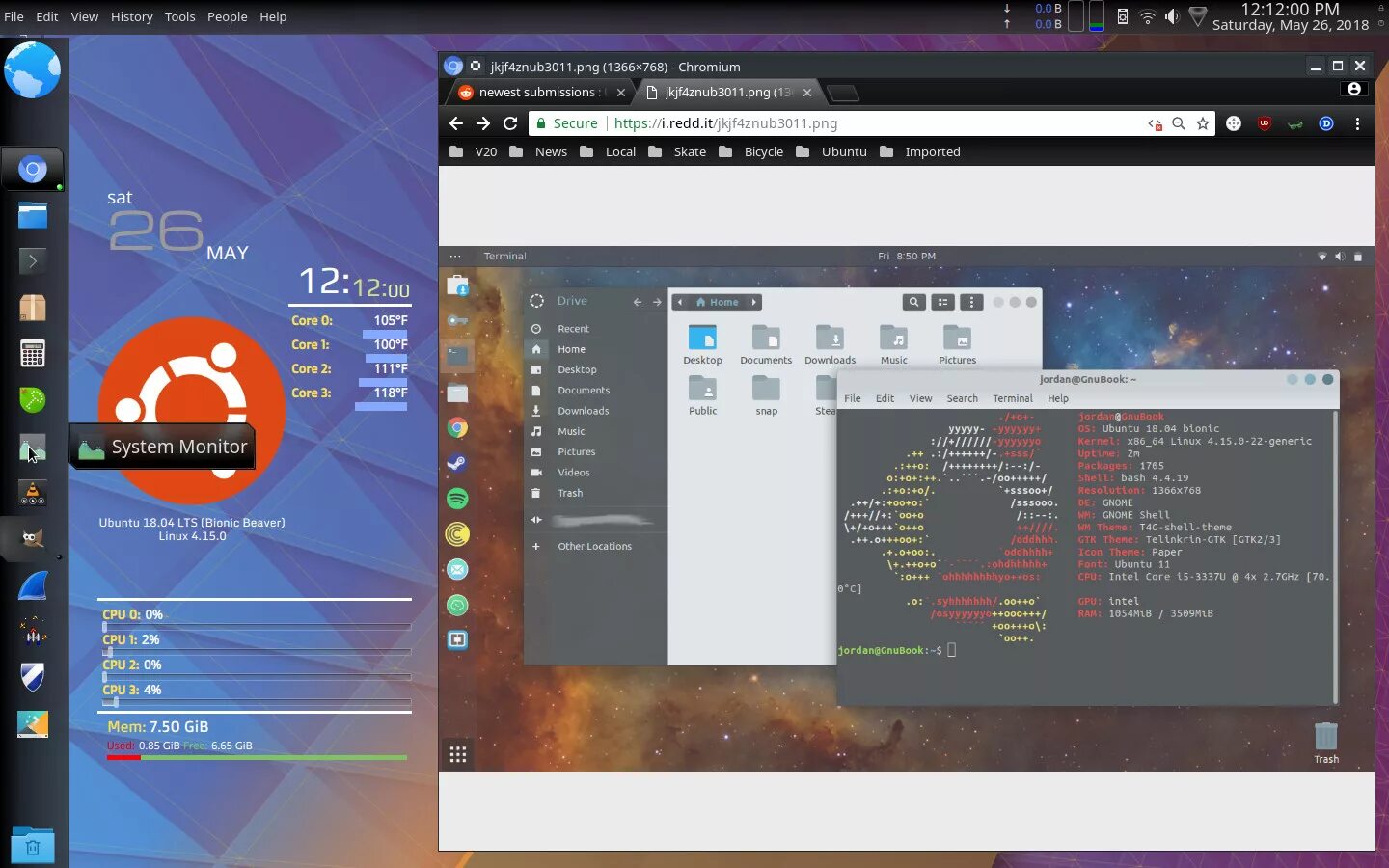Go forward in Chromium
Viewport: 1389px width, 868px height.
[x=483, y=123]
